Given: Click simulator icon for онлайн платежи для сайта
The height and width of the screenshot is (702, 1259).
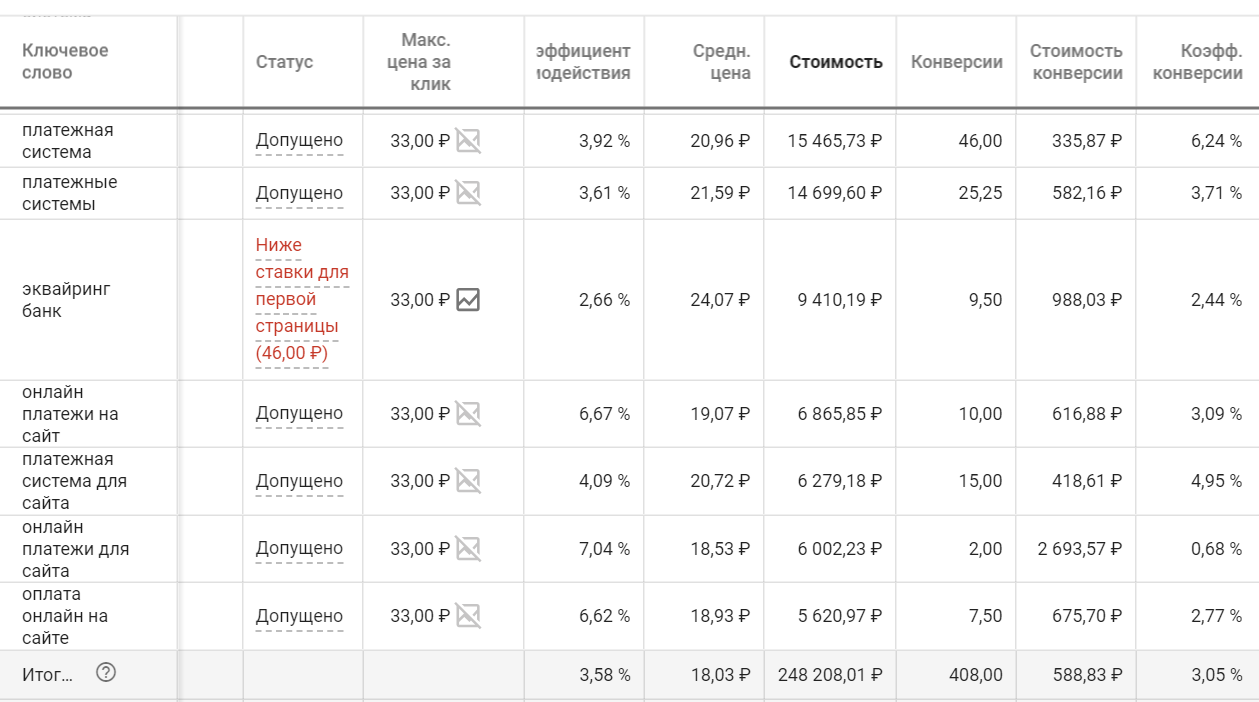Looking at the screenshot, I should (468, 549).
